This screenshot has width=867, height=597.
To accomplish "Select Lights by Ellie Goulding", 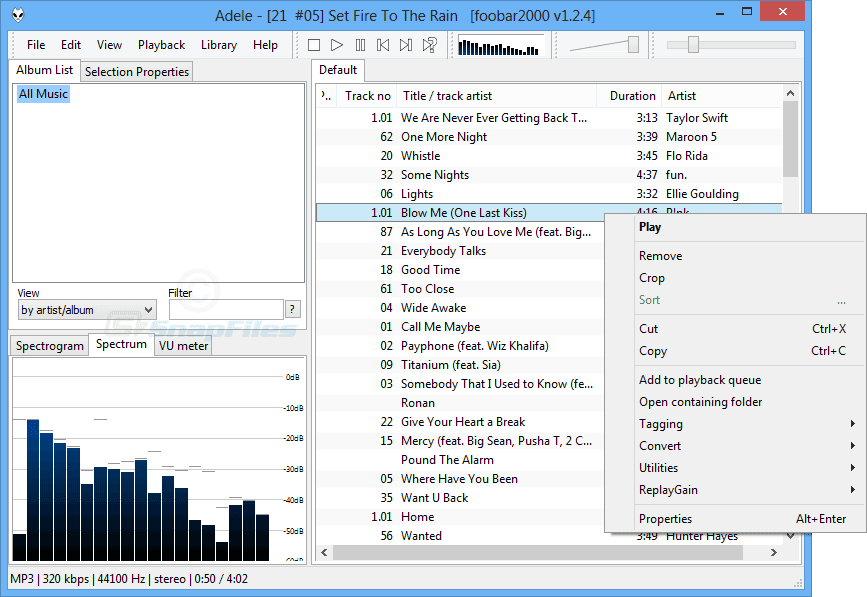I will (549, 194).
